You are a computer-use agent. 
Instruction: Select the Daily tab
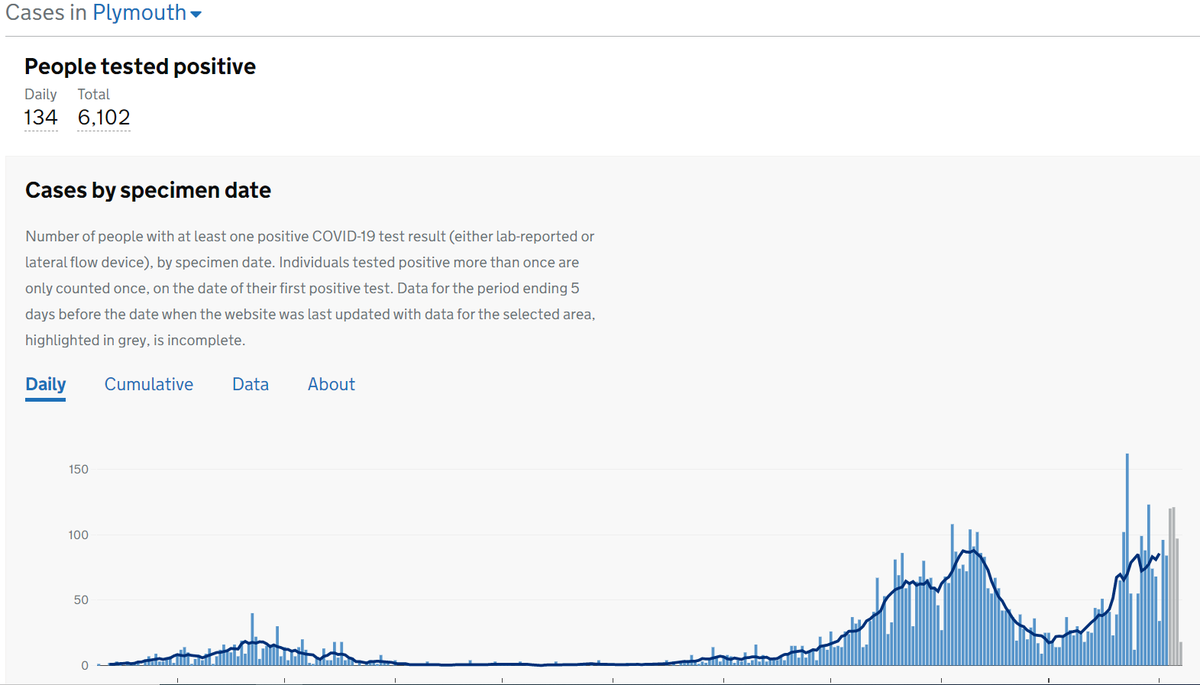coord(46,384)
